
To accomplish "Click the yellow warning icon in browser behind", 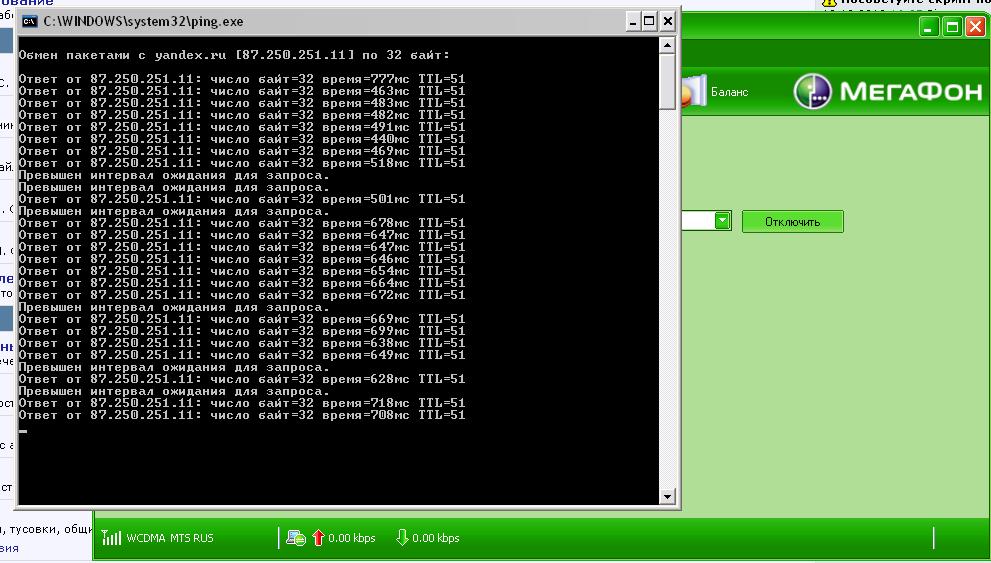I will tap(829, 3).
